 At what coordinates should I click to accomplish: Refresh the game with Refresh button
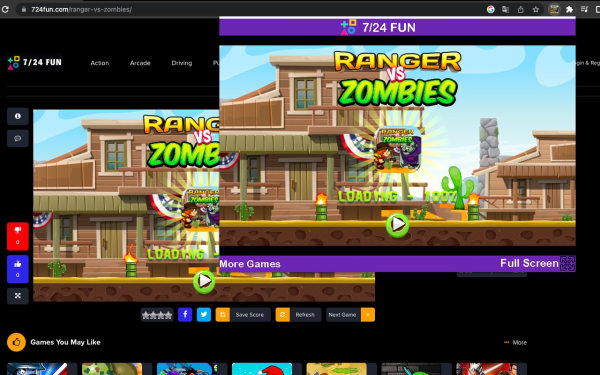coord(298,315)
